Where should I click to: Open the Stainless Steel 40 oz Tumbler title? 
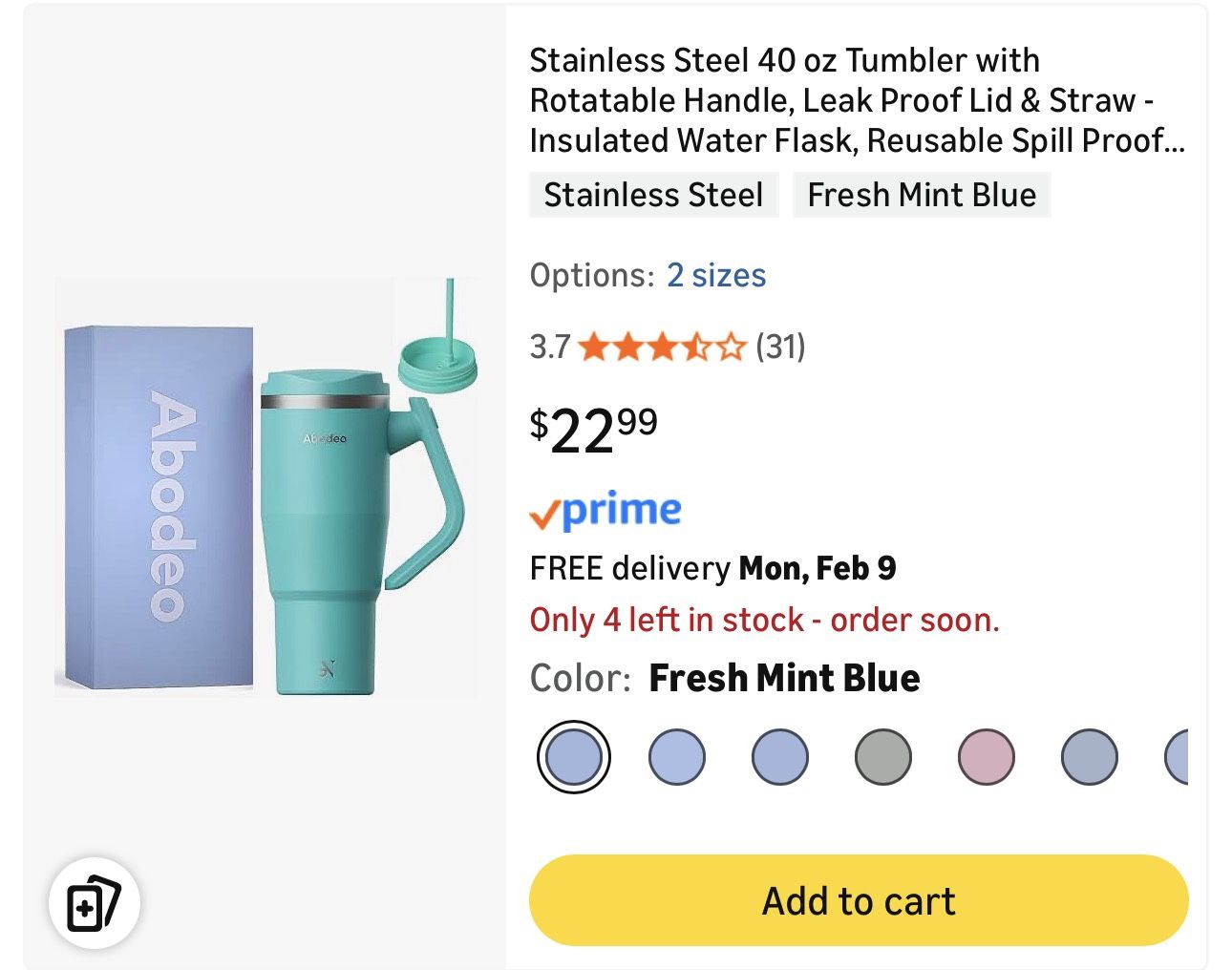[x=857, y=100]
